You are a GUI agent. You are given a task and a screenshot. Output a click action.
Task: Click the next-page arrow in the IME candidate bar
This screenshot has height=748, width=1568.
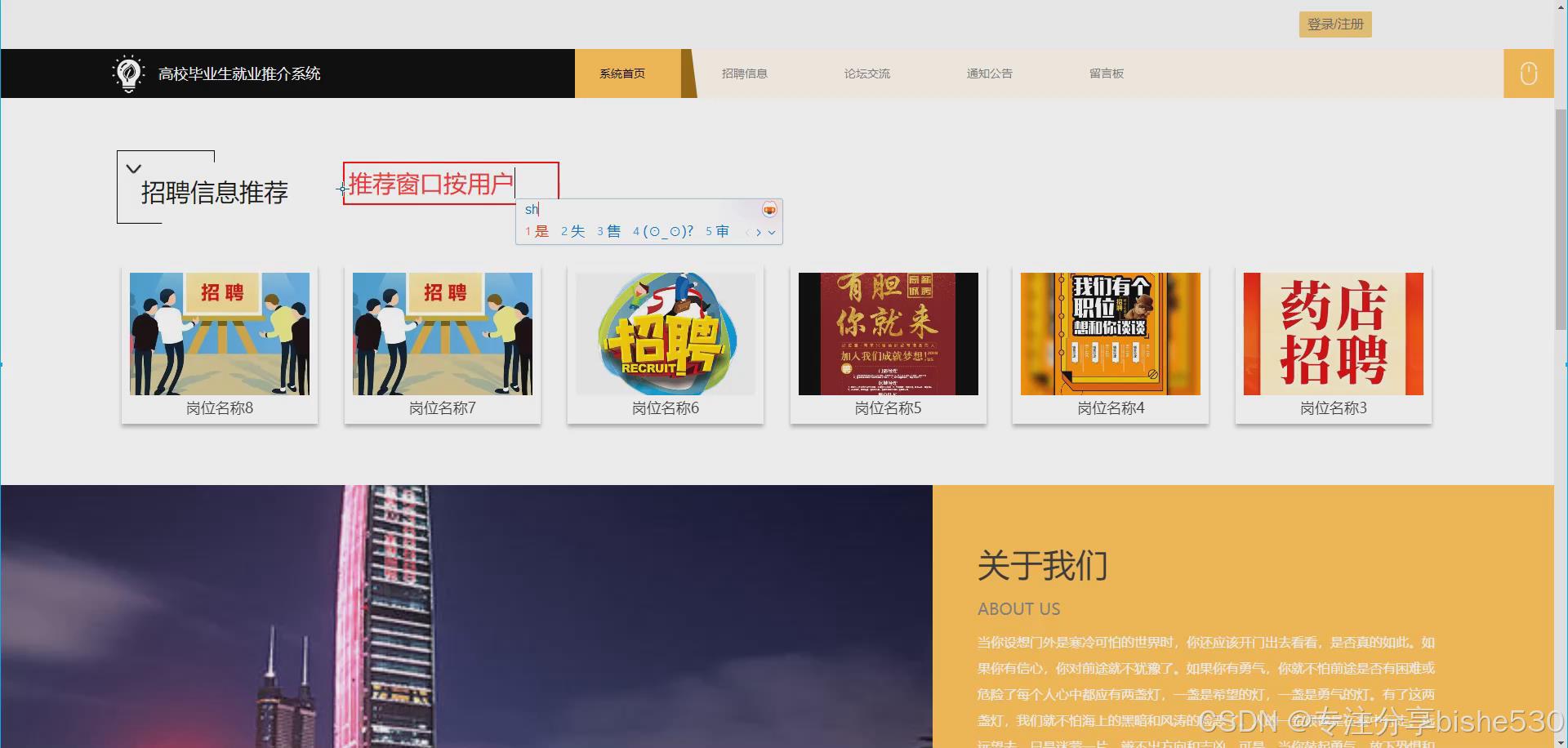pos(759,232)
